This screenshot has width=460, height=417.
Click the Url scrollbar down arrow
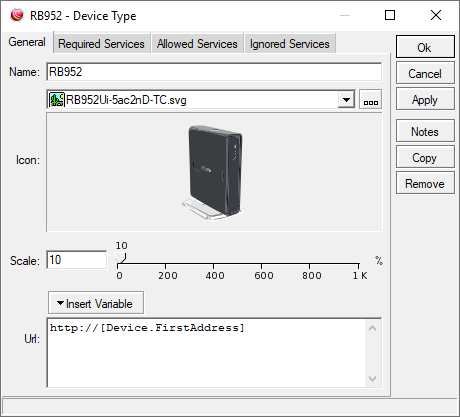(373, 379)
